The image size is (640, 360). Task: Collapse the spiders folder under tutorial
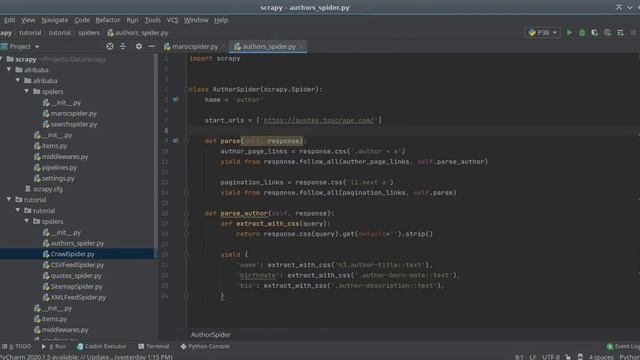(x=27, y=221)
